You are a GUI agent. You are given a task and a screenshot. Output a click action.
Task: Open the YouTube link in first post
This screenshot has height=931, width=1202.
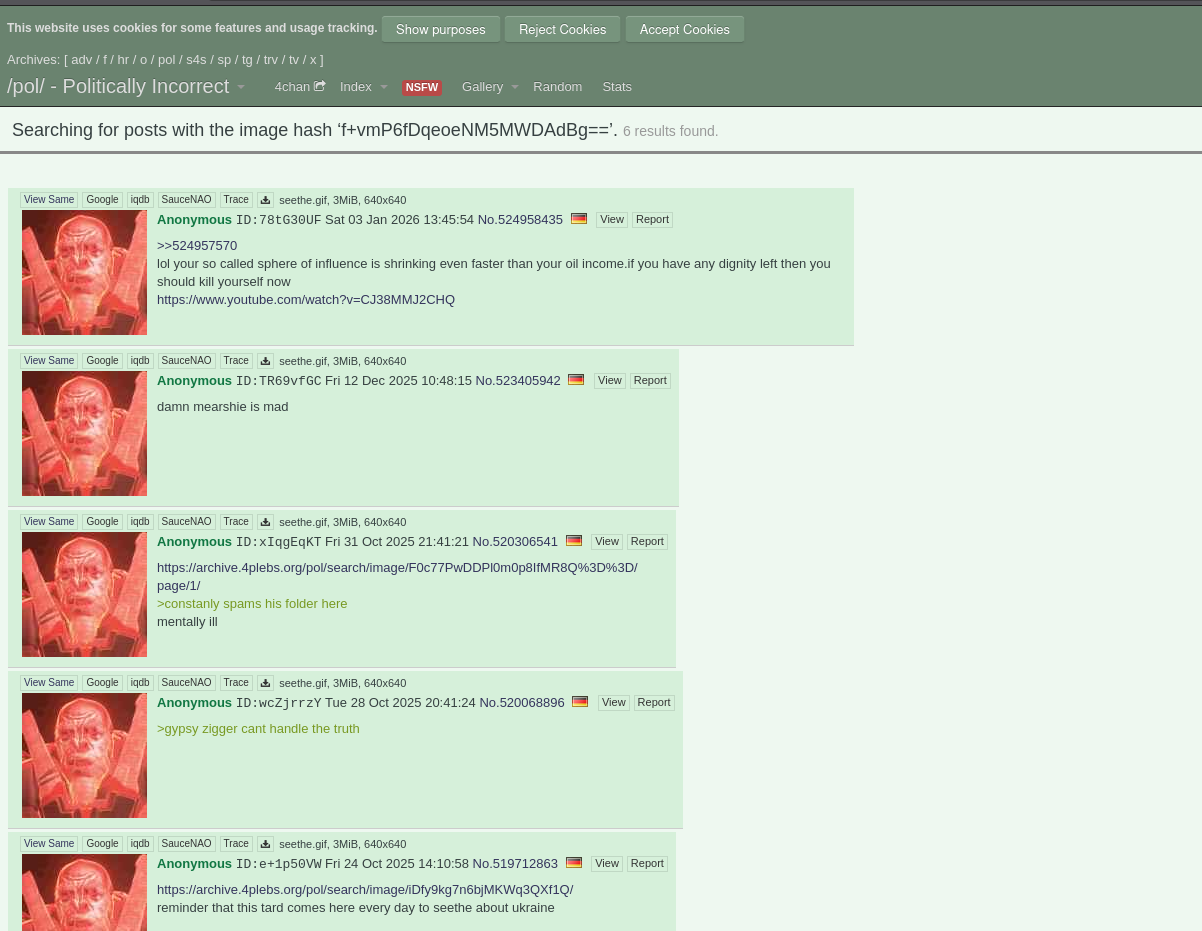pos(306,300)
